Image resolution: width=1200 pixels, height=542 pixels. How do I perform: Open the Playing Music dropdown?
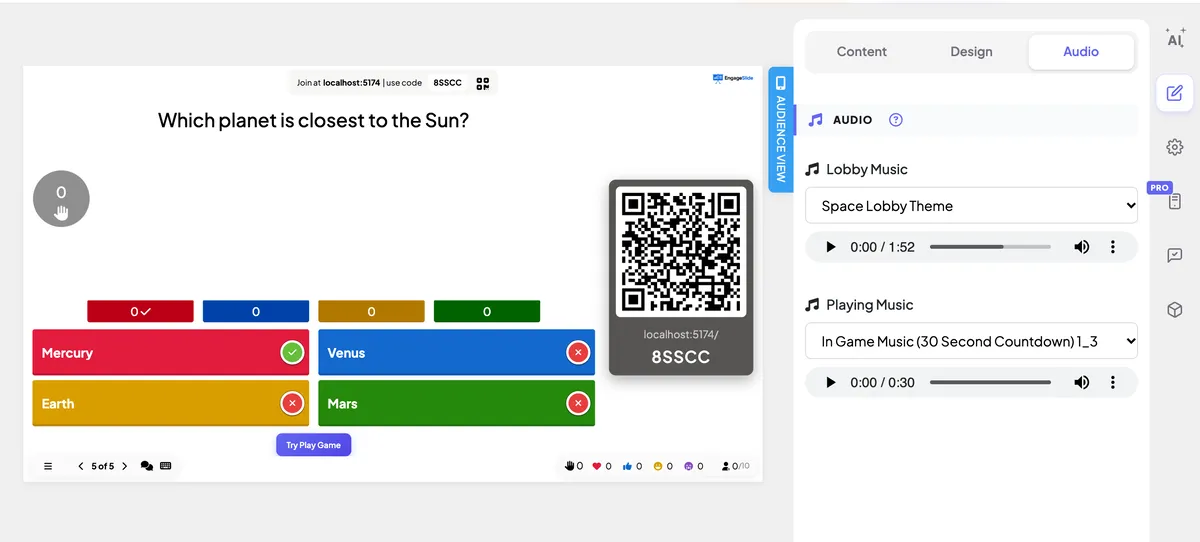pos(971,341)
